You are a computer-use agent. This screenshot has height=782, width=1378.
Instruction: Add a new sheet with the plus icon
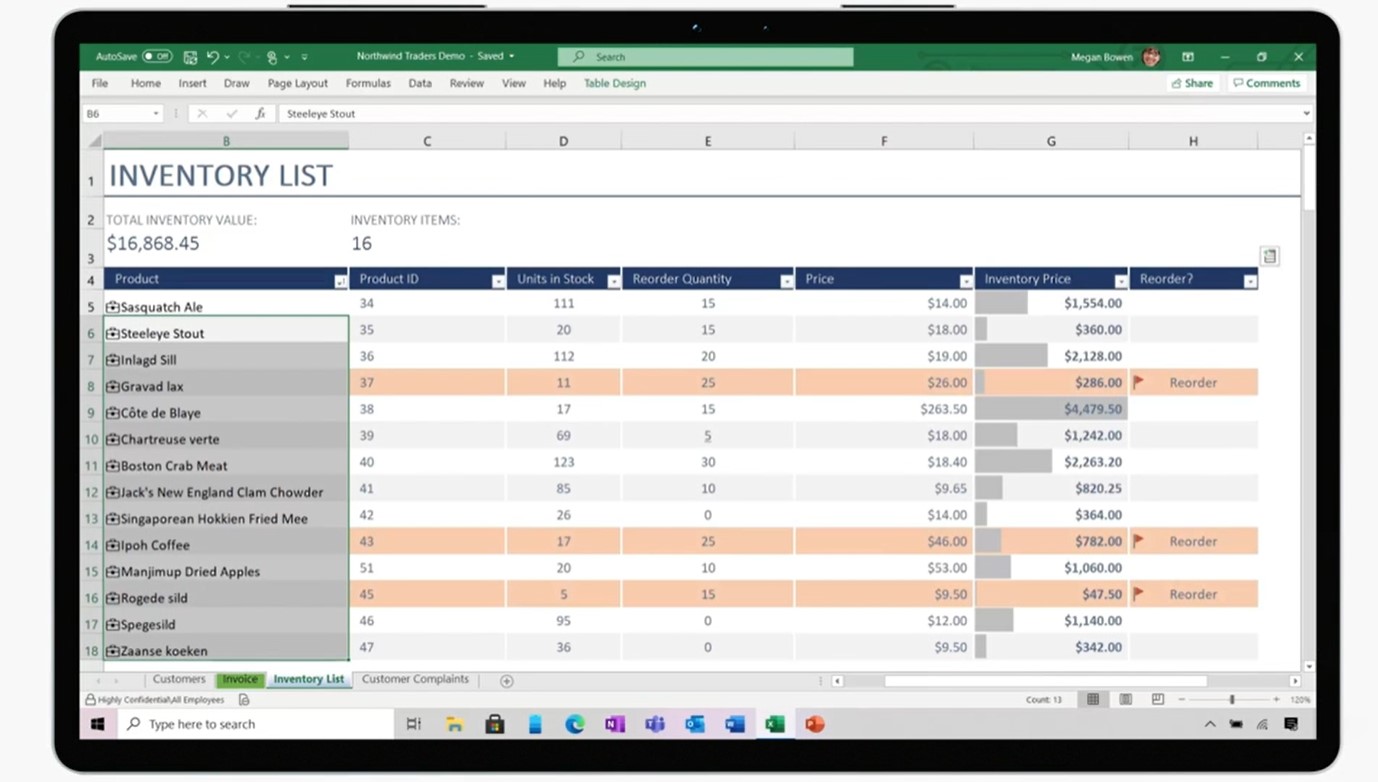point(507,681)
